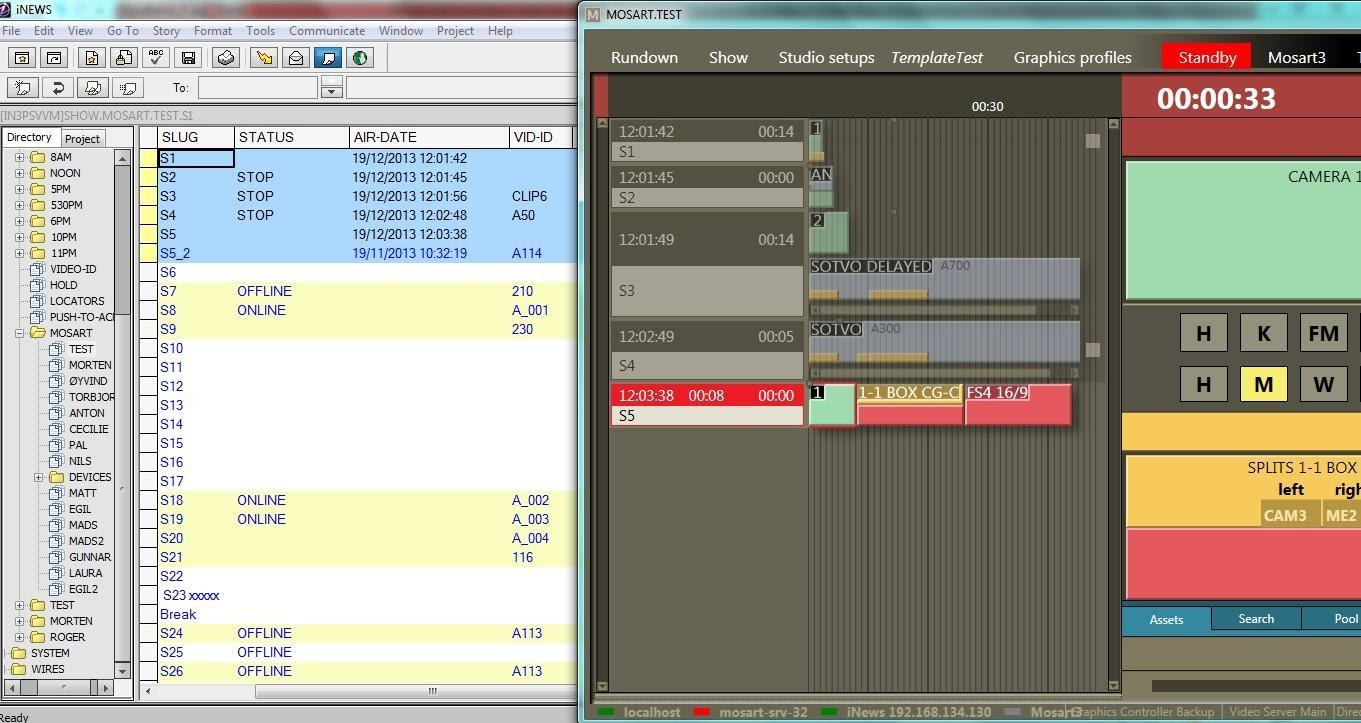Image resolution: width=1361 pixels, height=723 pixels.
Task: Click the highlighted blue note toolbar icon
Action: (327, 57)
